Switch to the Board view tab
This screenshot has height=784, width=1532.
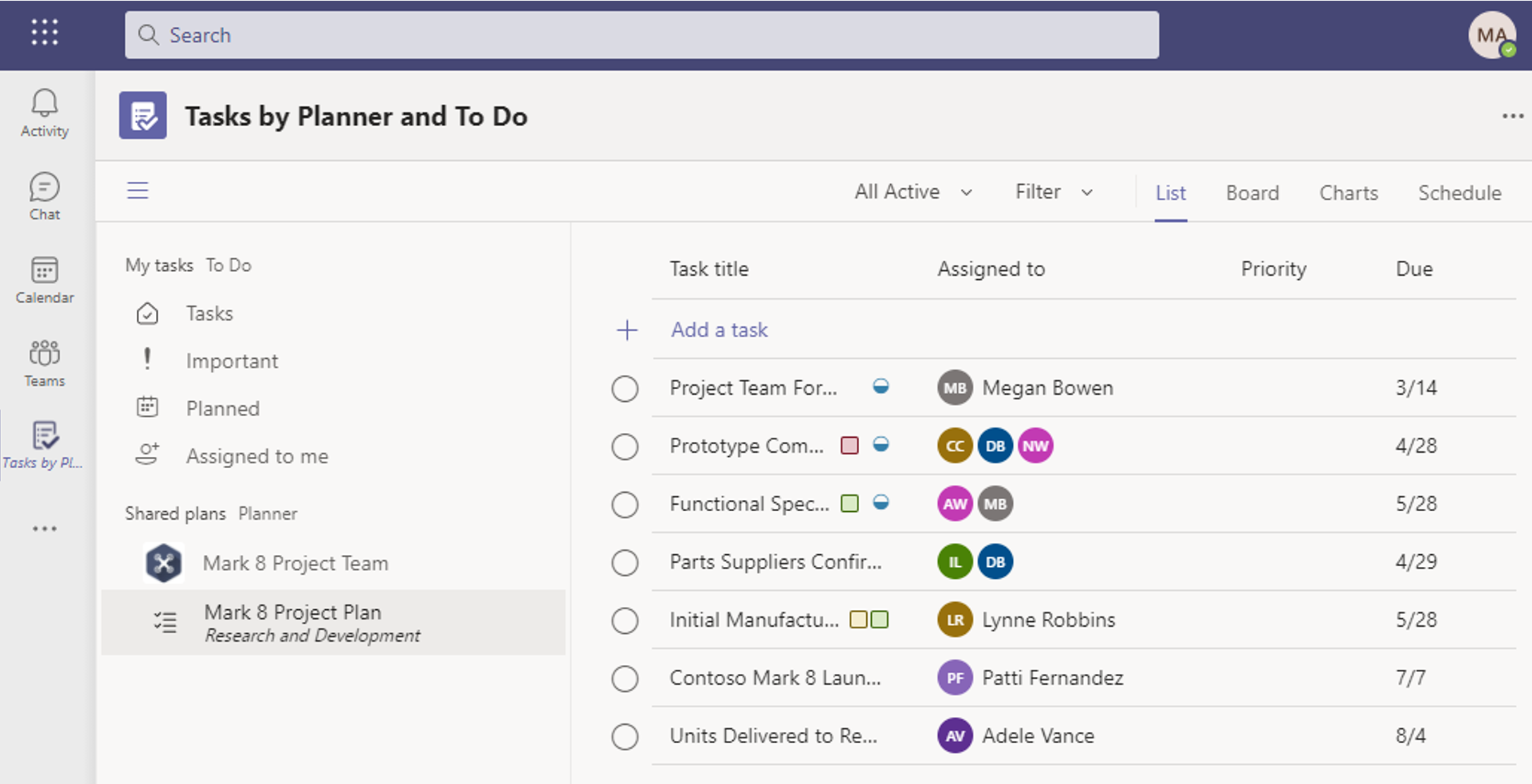click(1252, 192)
